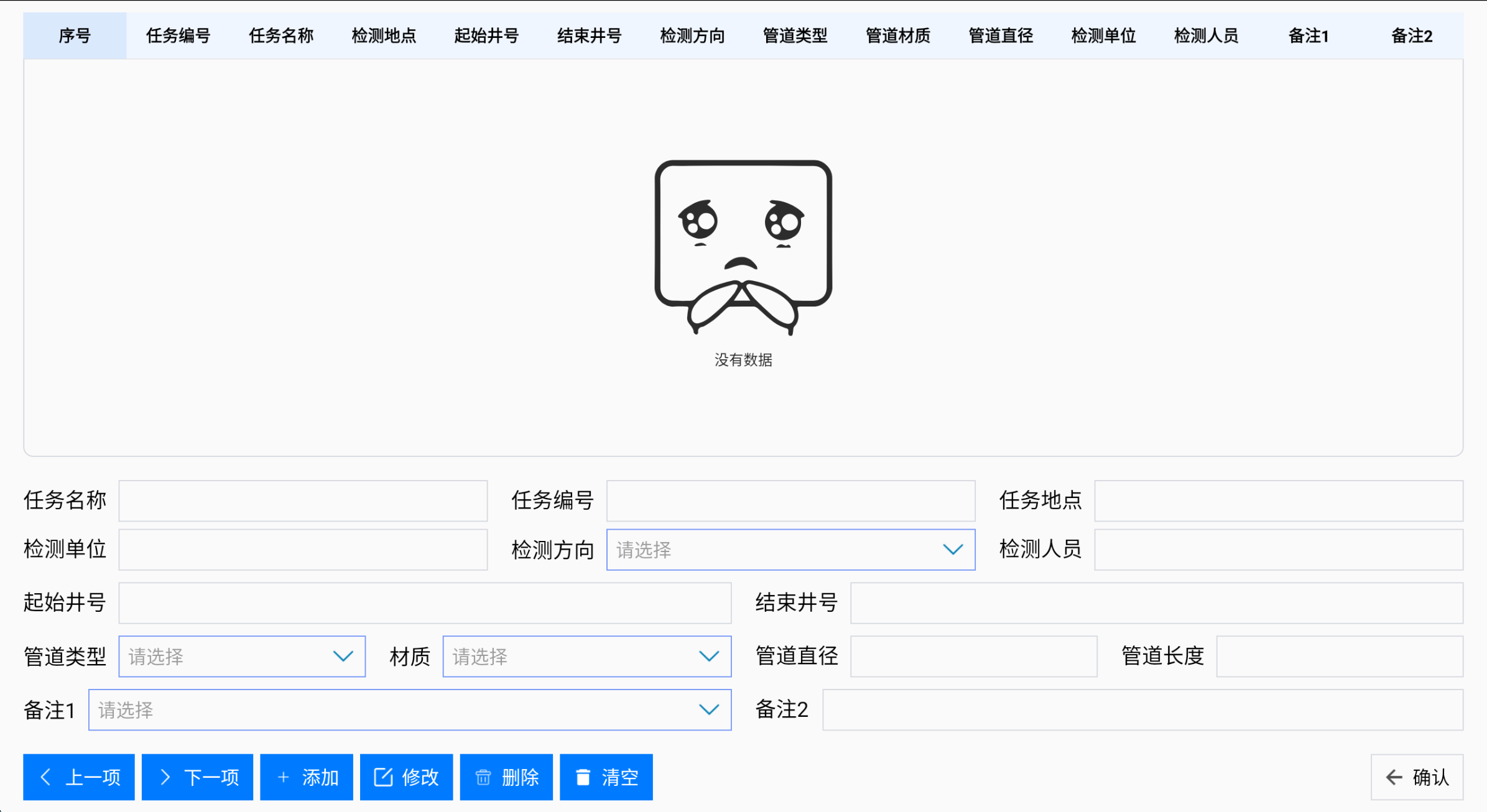Click the 任务编号 input field
Image resolution: width=1487 pixels, height=812 pixels.
[790, 501]
